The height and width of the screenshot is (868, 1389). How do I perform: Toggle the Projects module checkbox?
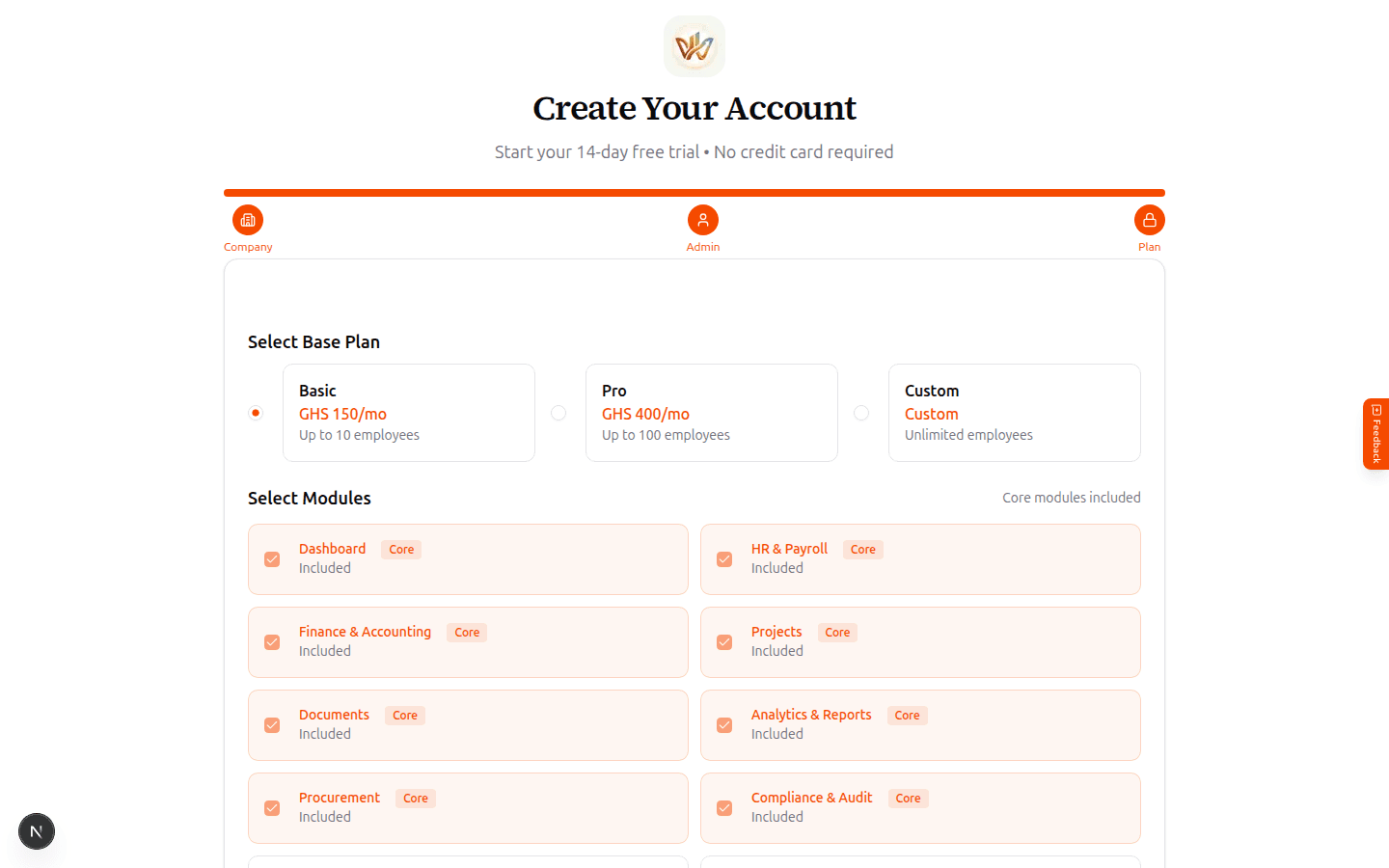tap(724, 642)
